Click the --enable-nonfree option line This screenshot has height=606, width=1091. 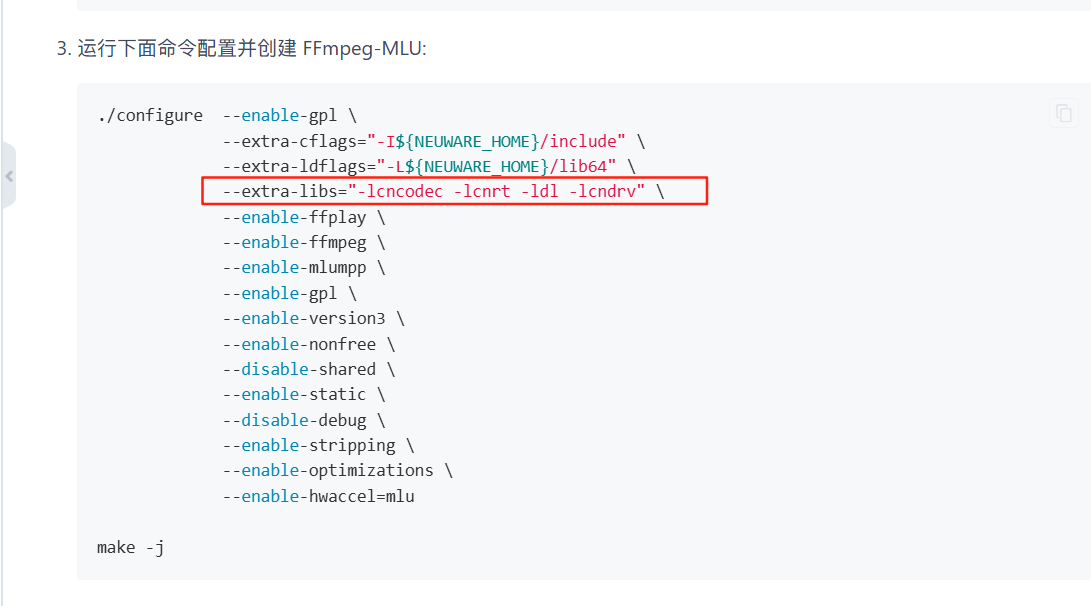click(308, 344)
